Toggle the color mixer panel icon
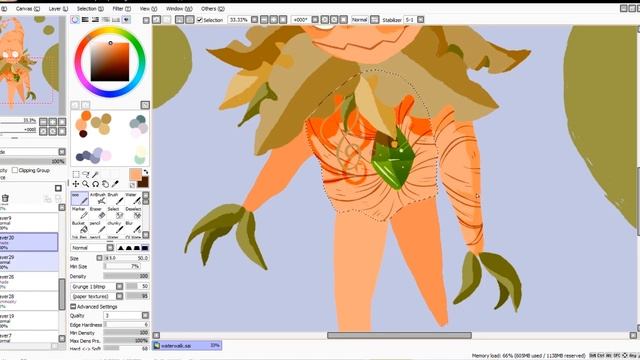The image size is (640, 360). click(106, 20)
